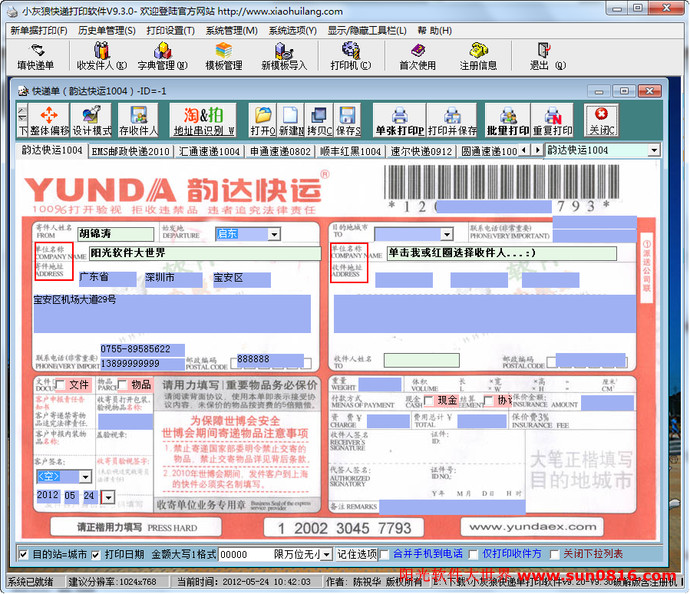The image size is (690, 594).
Task: Click 新建 new document icon
Action: [291, 120]
